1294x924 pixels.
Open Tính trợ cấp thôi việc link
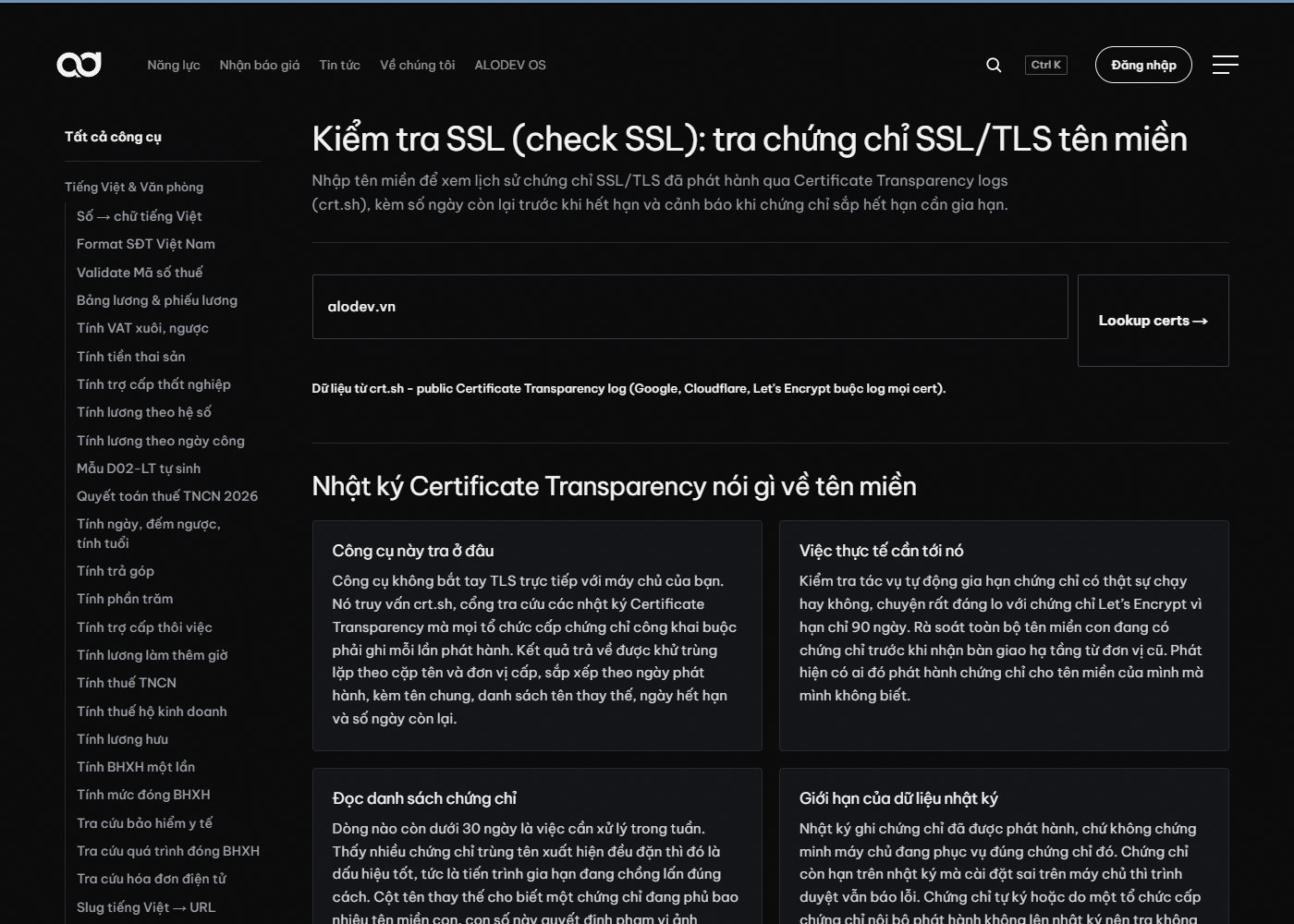point(144,627)
